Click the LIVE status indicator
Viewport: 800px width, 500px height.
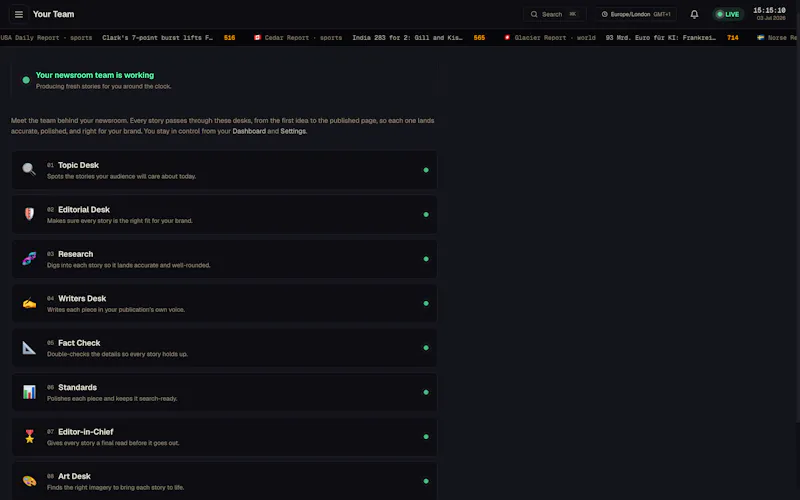(x=728, y=14)
